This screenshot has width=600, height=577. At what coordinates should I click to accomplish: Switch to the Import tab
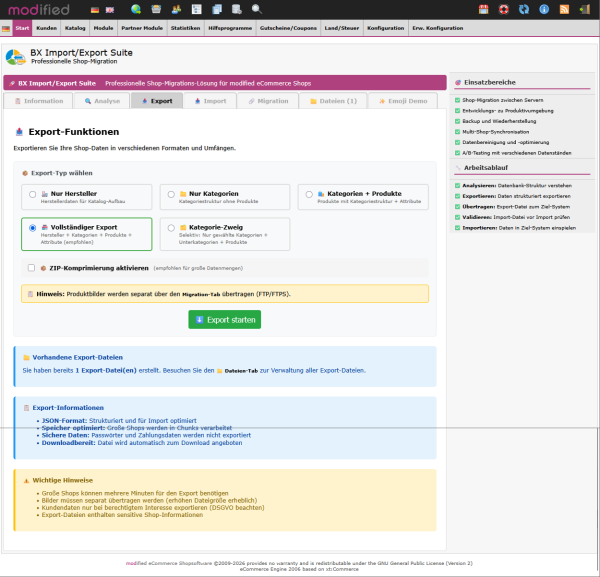210,101
